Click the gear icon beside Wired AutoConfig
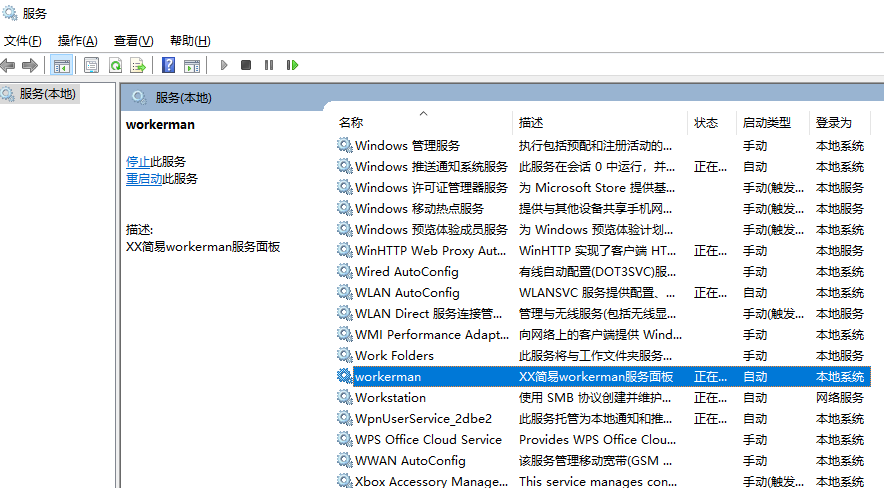 click(344, 271)
